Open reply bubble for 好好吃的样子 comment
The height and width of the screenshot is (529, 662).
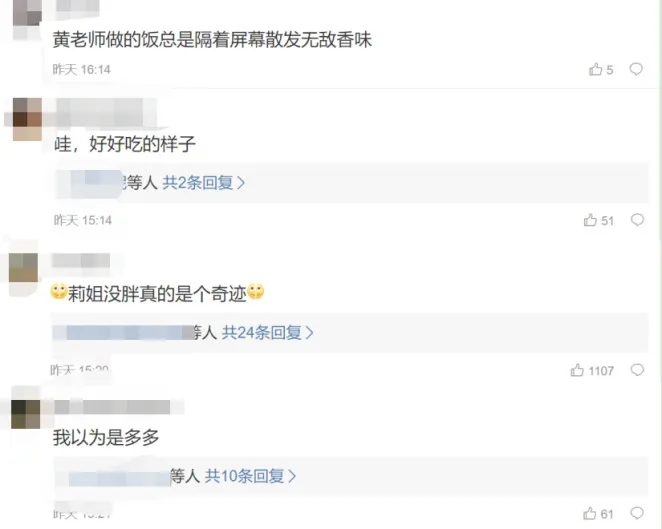coord(637,220)
